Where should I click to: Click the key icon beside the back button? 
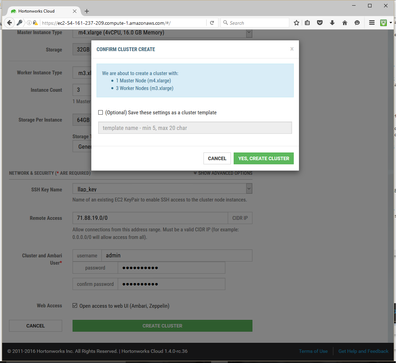(x=20, y=23)
